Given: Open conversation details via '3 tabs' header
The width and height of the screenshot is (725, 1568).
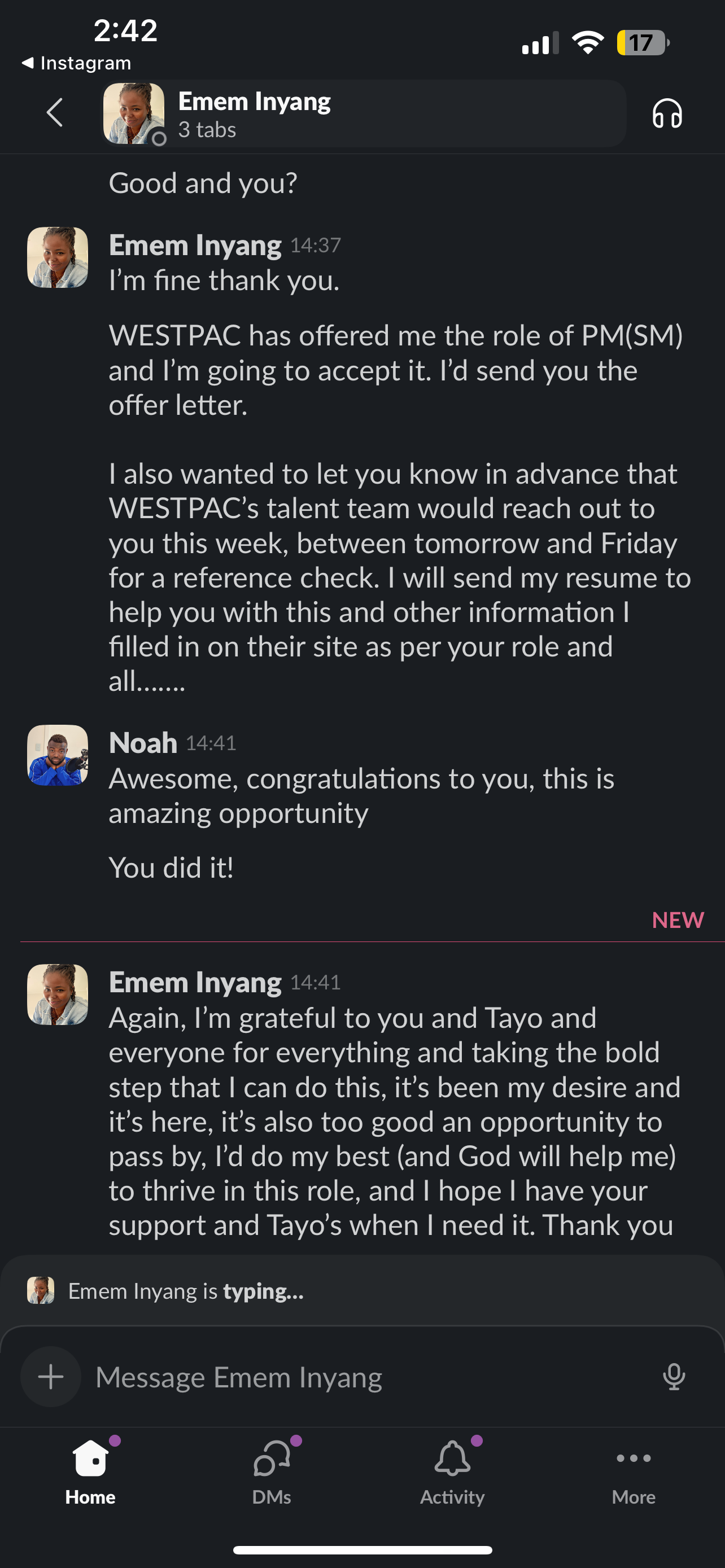Looking at the screenshot, I should 207,130.
